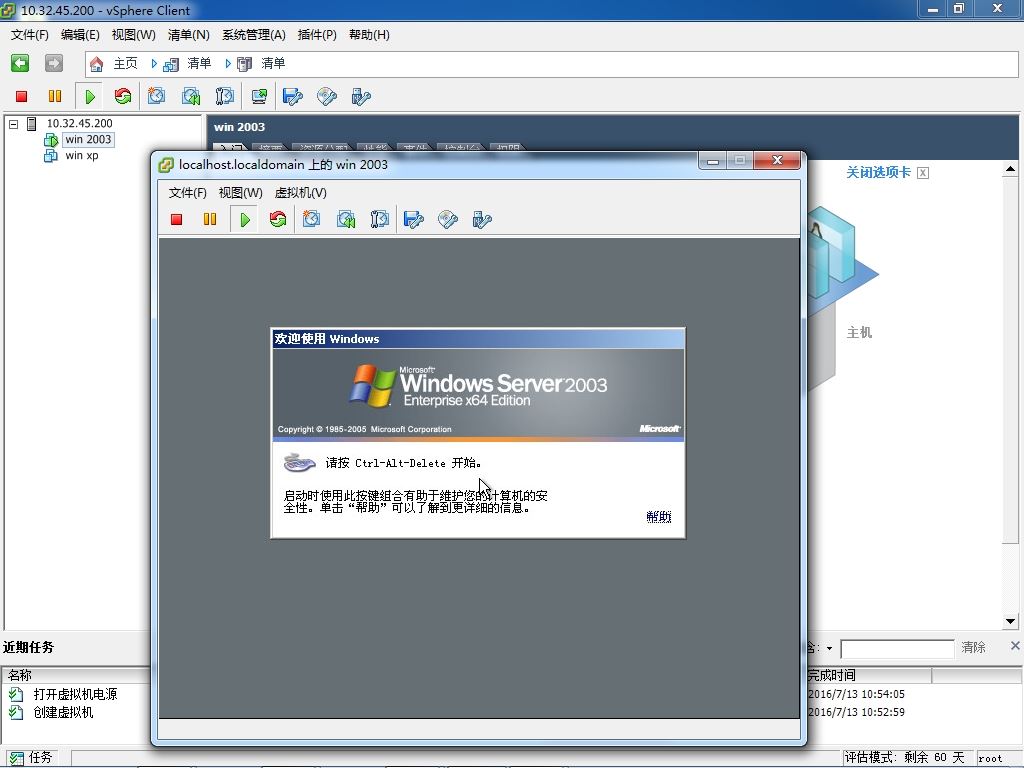Screen dimensions: 1024x768
Task: Revert to snapshot in console window toolbar
Action: (345, 219)
